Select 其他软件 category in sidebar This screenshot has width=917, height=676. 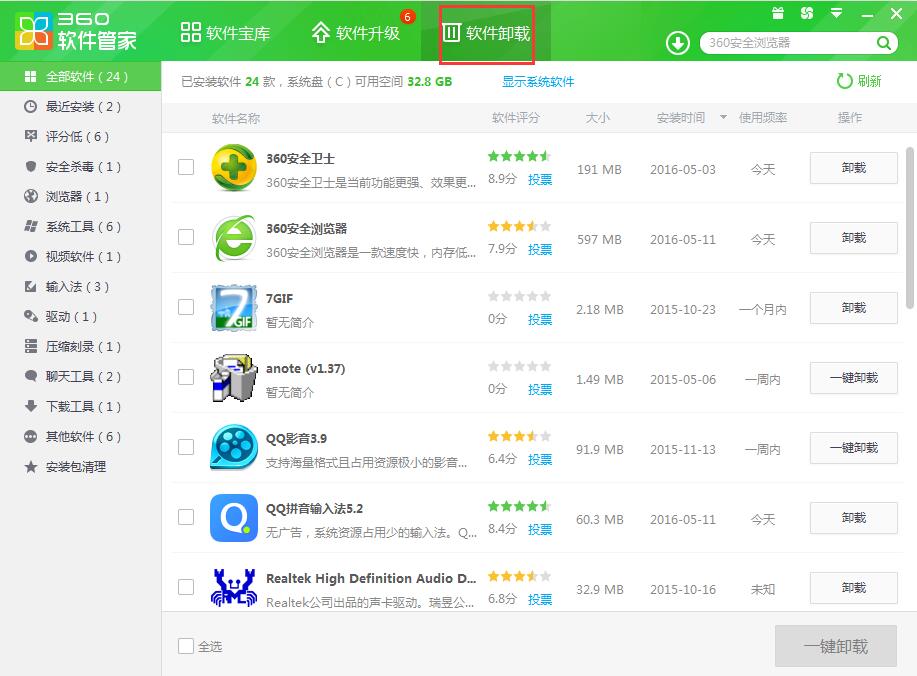pos(80,436)
